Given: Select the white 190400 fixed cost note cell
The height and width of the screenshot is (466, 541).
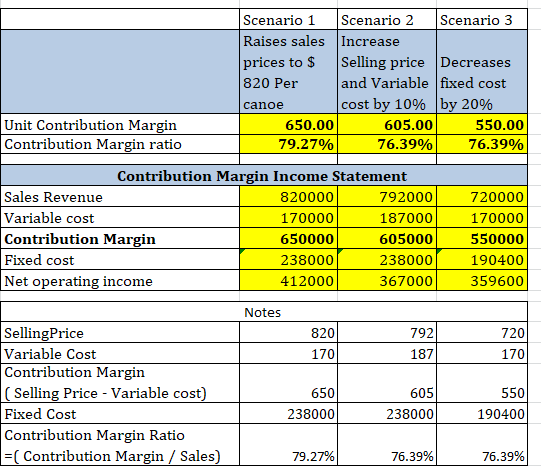Looking at the screenshot, I should (x=482, y=413).
